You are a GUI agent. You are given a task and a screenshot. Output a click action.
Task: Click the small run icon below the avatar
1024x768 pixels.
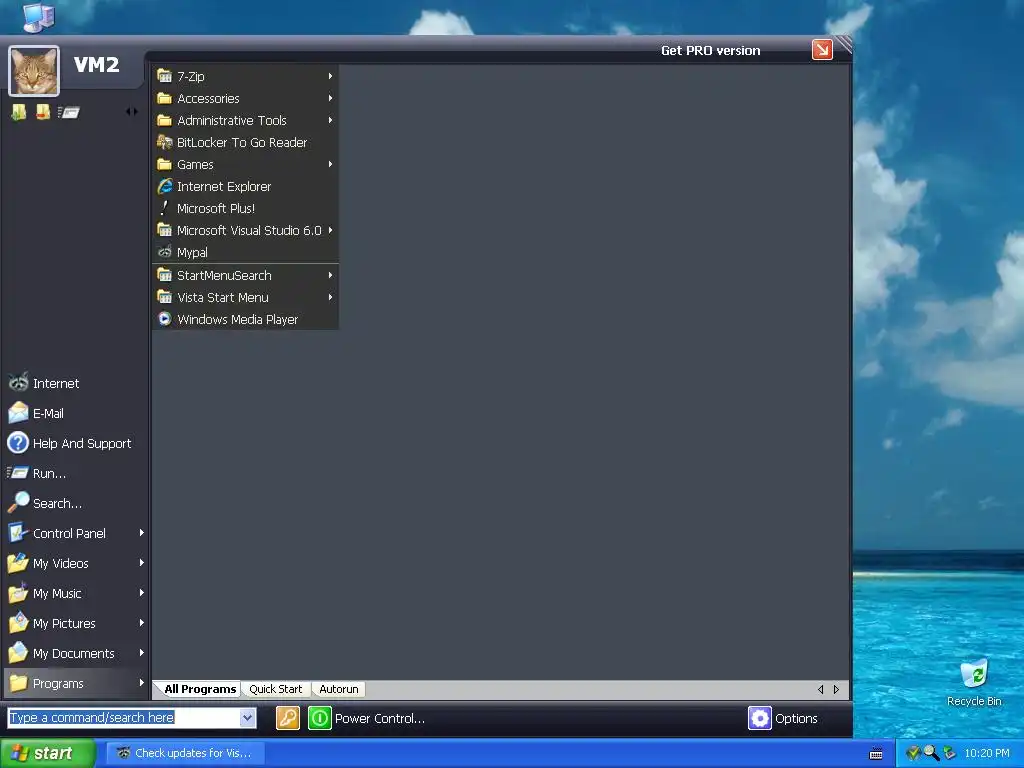(x=69, y=112)
